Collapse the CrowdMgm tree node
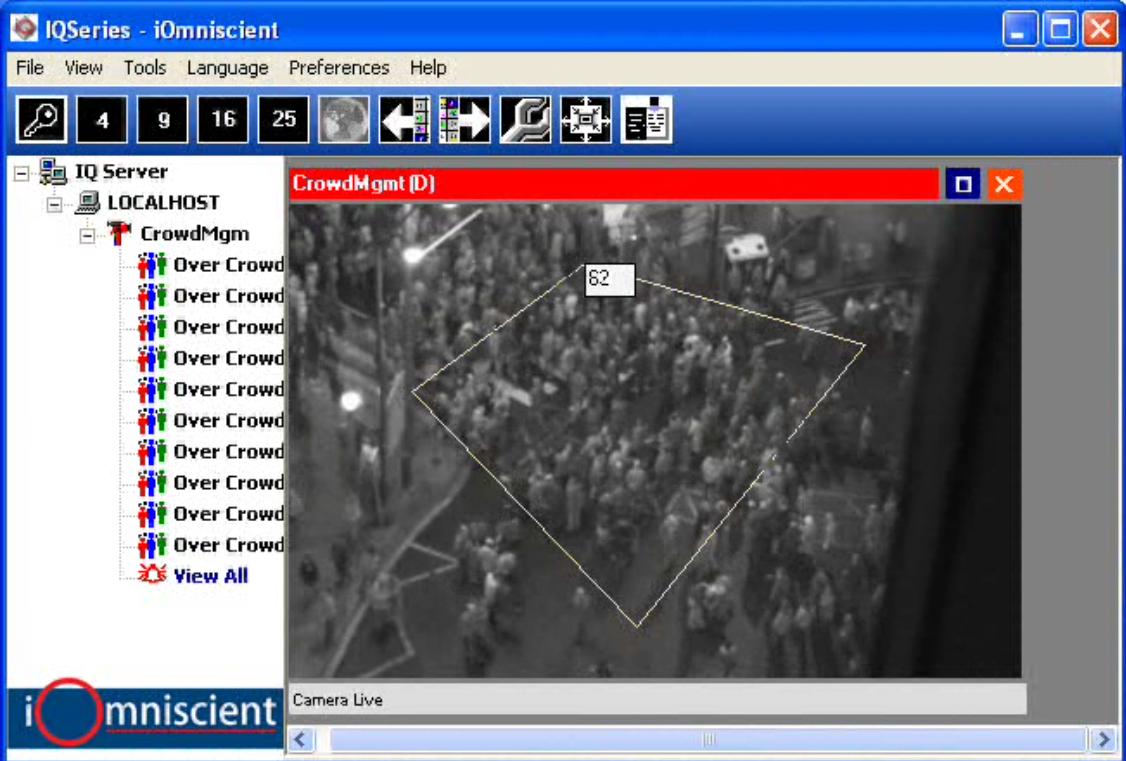This screenshot has height=761, width=1126. pos(87,235)
